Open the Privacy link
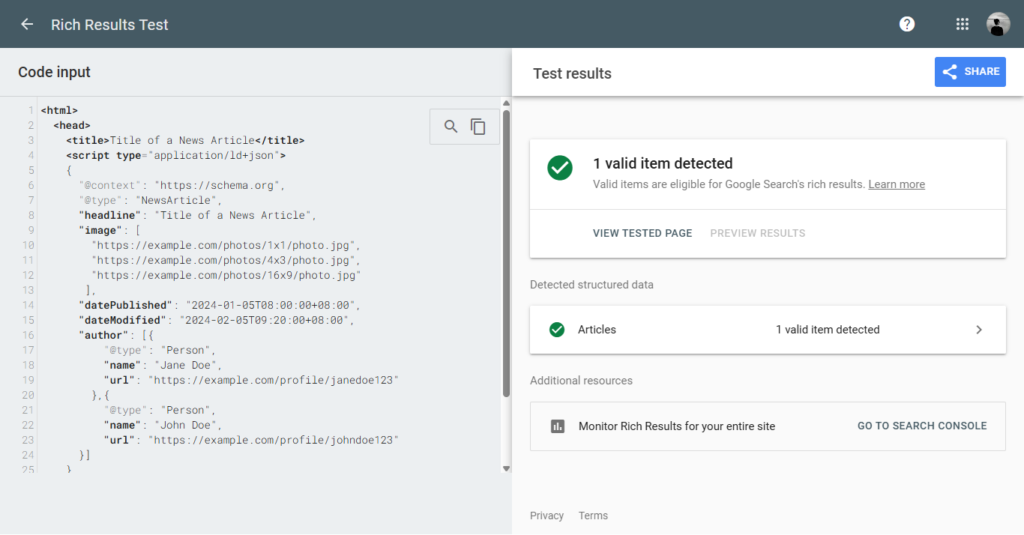The image size is (1024, 535). [x=547, y=515]
